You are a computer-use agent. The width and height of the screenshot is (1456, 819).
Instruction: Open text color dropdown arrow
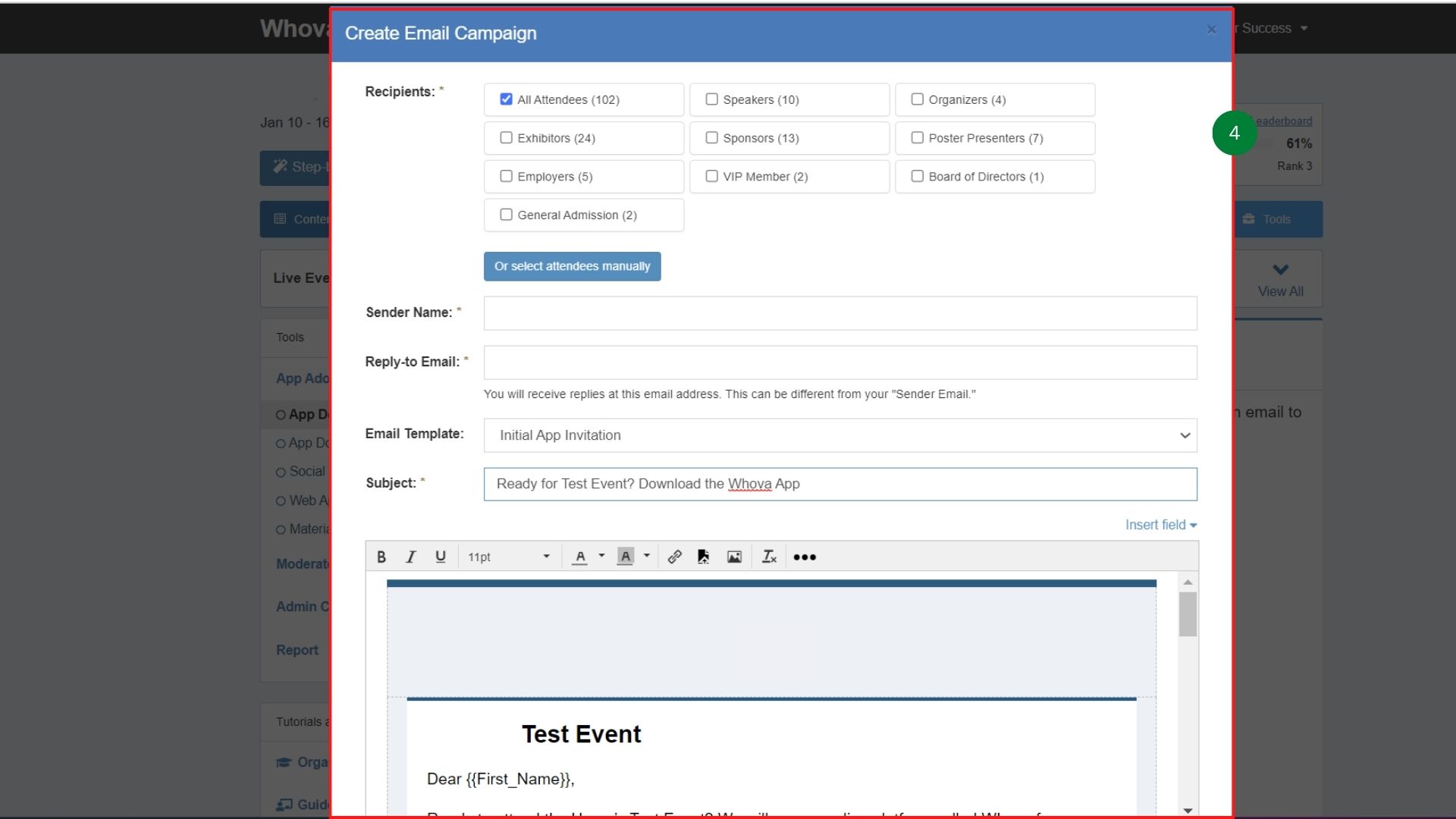click(x=601, y=556)
